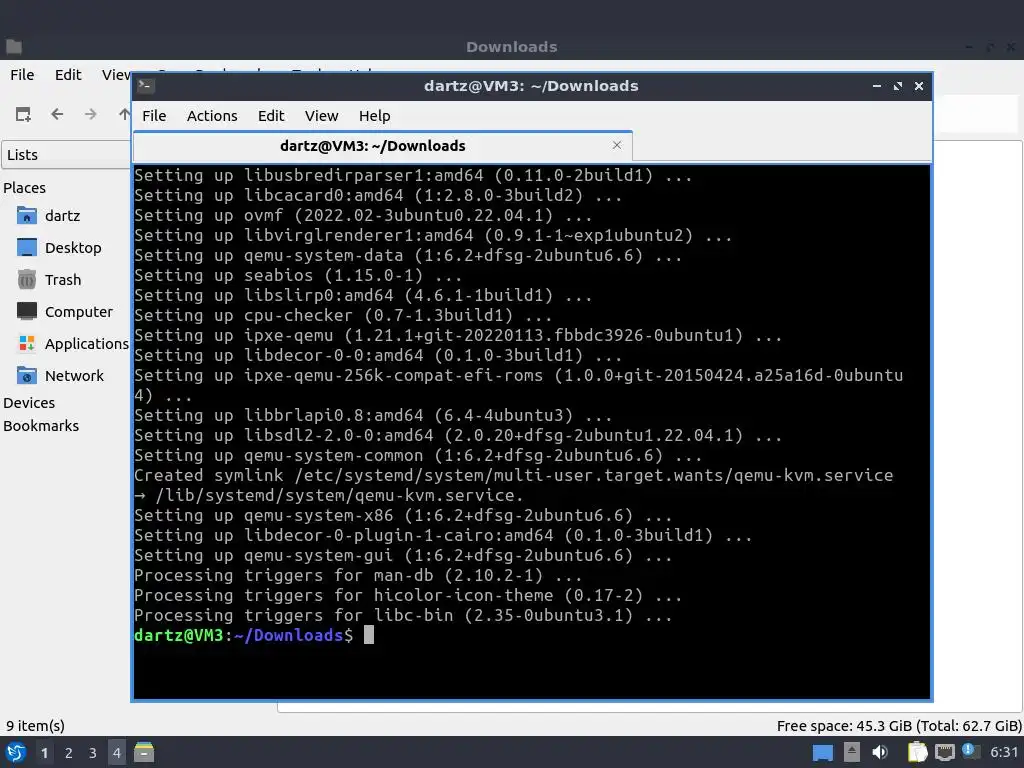
Task: Open a new tab in the Downloads file manager
Action: coord(24,114)
